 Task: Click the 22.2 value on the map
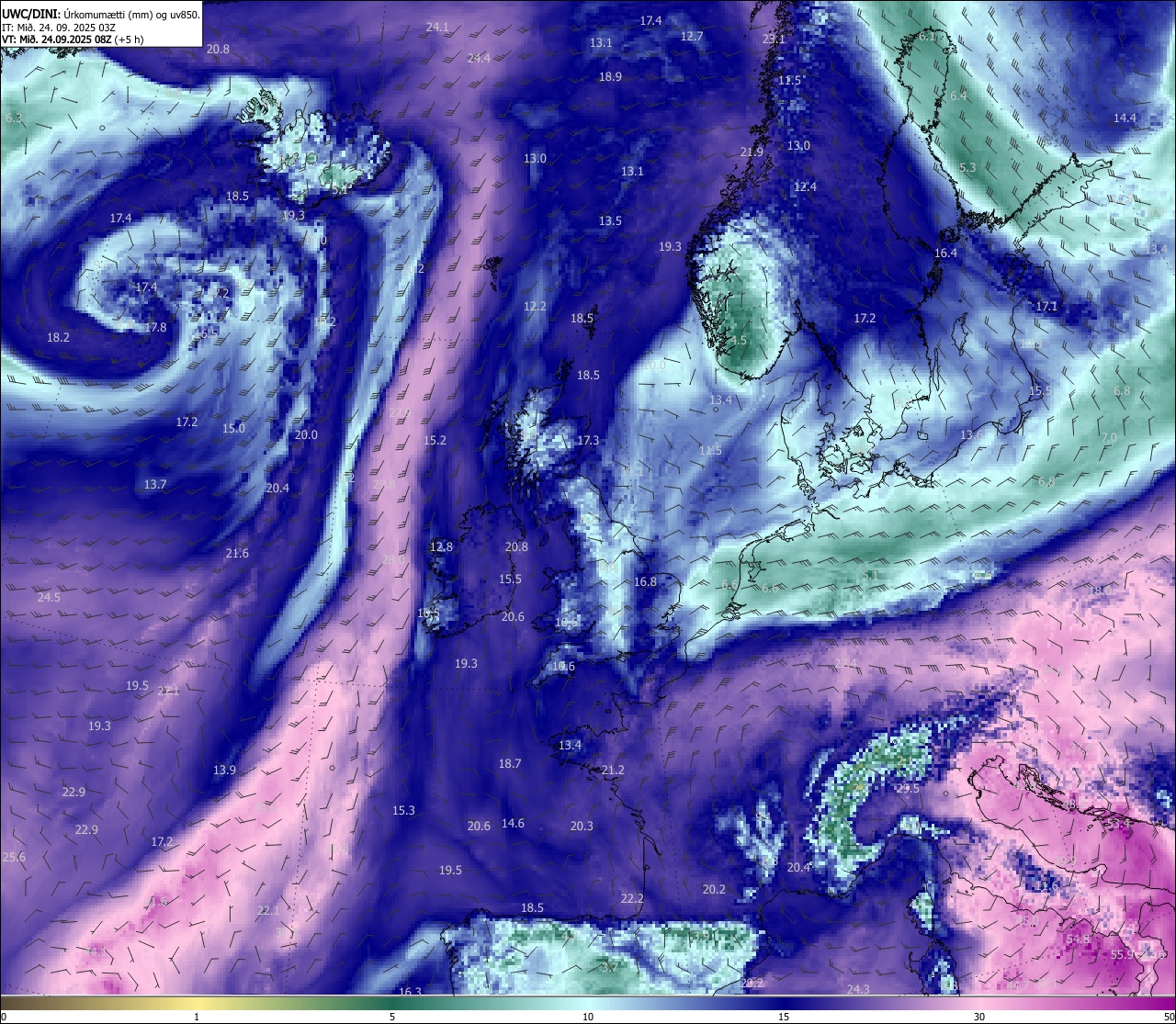click(632, 899)
